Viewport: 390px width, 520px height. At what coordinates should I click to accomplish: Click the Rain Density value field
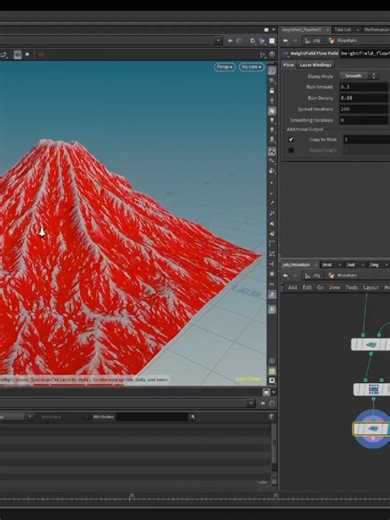(x=364, y=98)
